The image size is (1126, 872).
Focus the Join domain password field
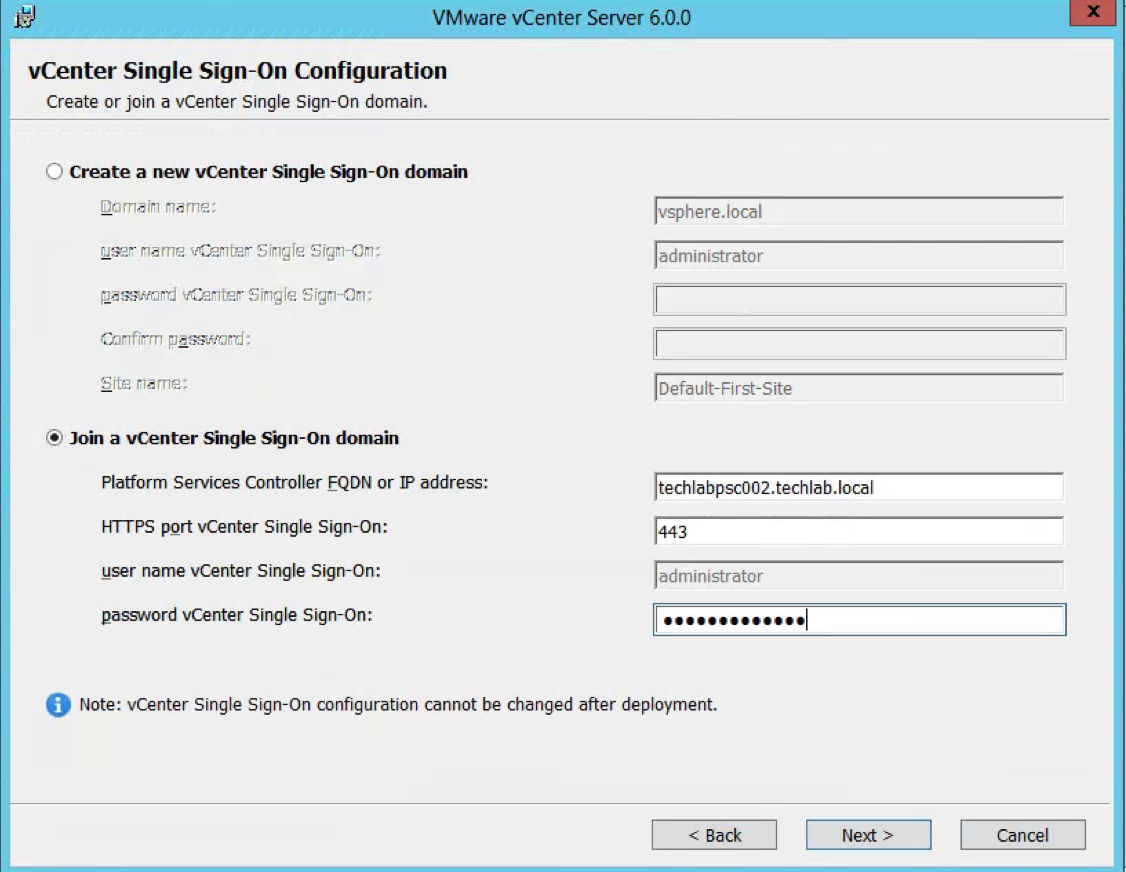tap(860, 620)
